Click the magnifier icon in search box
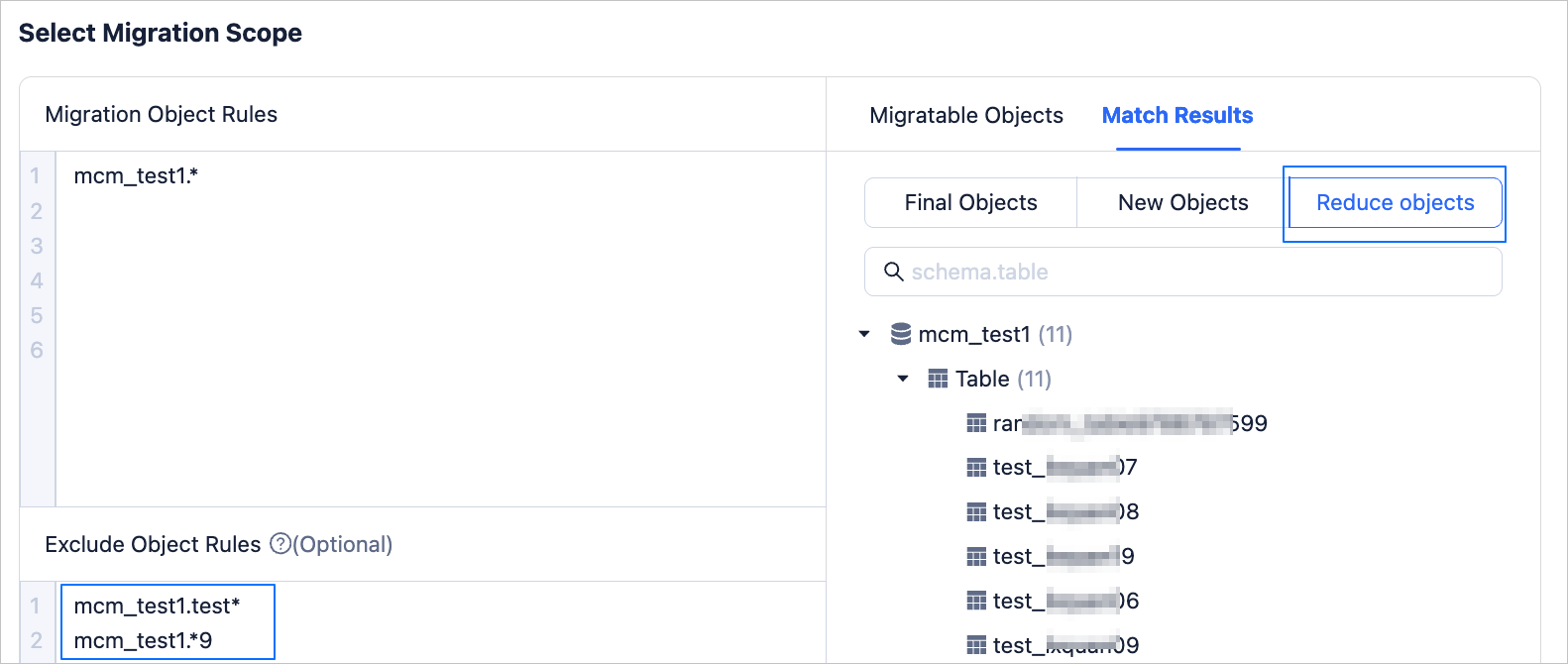 [893, 272]
